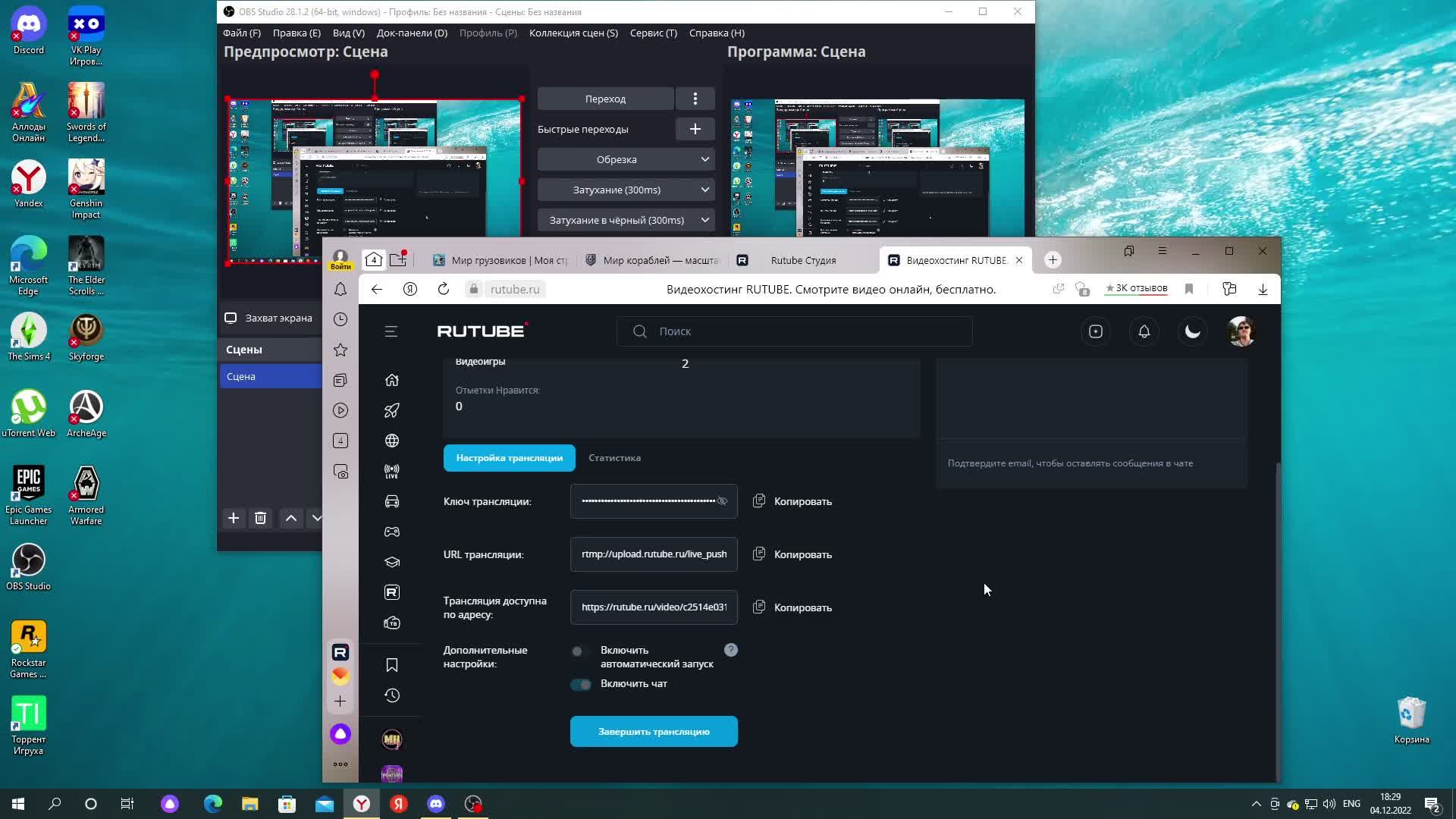Open the Rutube home sidebar icon
1456x819 pixels.
pos(392,380)
